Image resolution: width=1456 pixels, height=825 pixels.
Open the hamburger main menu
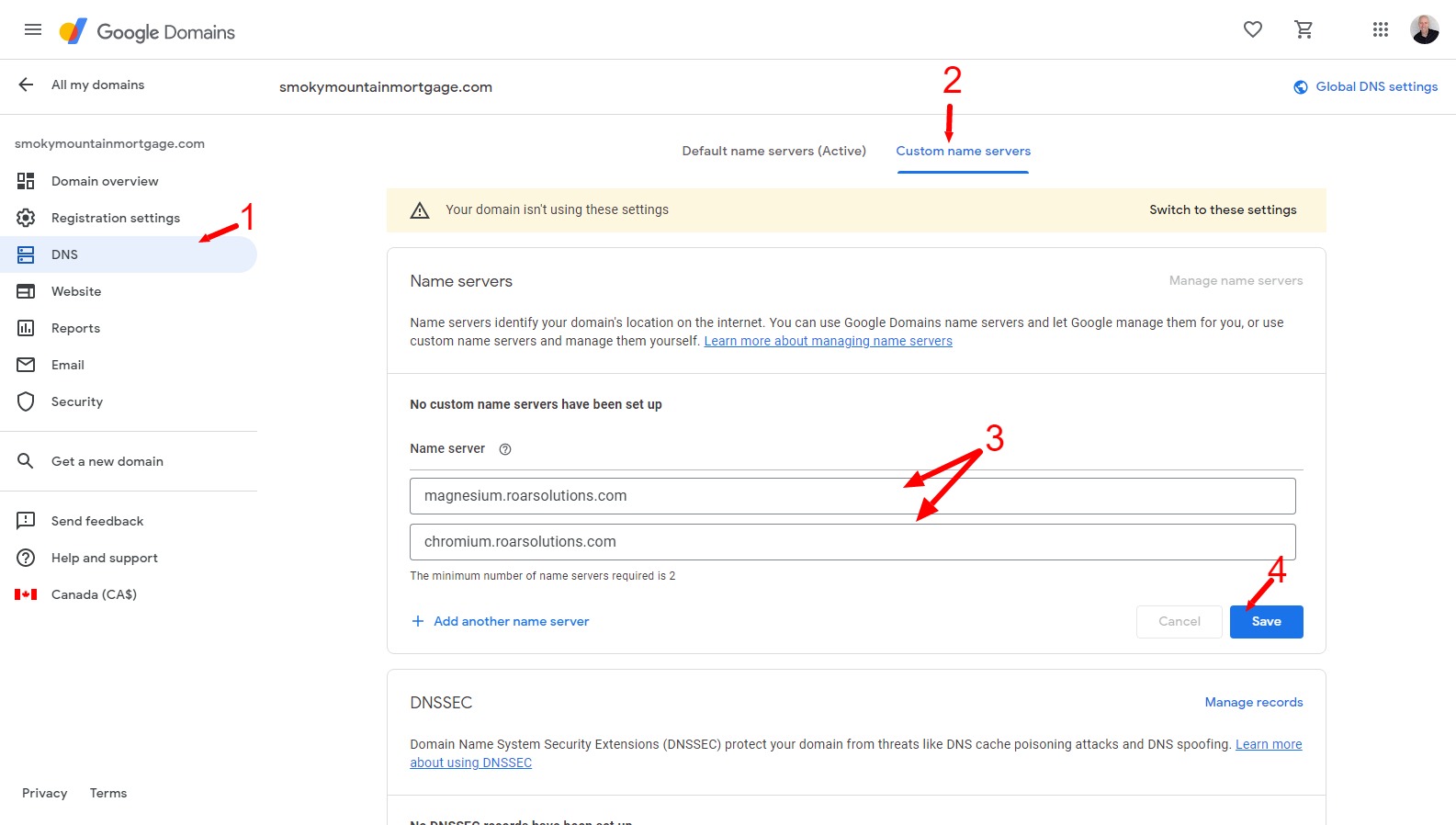(33, 29)
